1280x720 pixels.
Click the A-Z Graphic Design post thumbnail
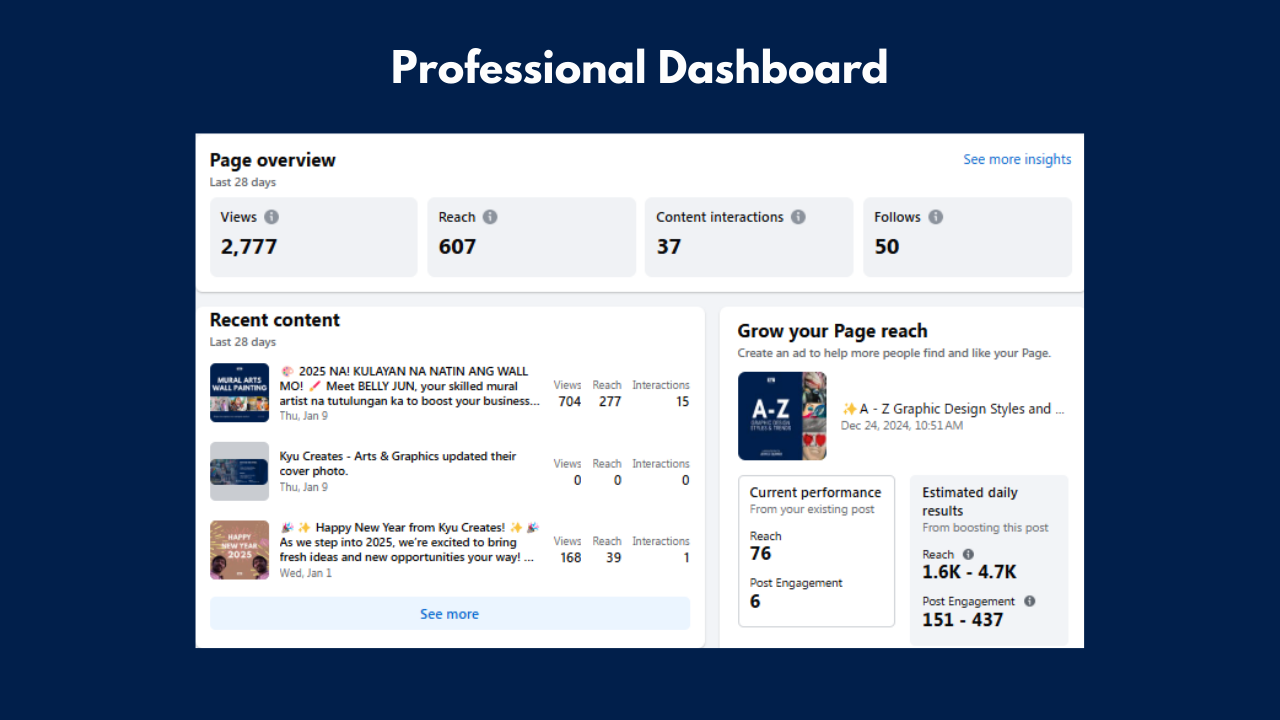(x=782, y=416)
